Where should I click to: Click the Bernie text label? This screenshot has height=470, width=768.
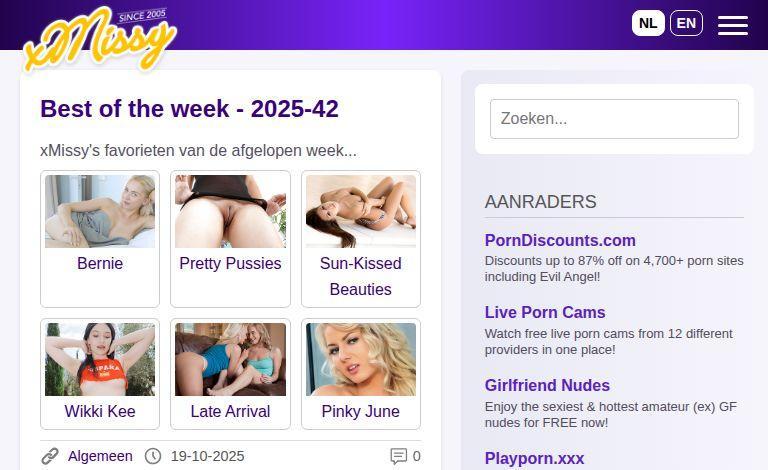click(x=100, y=263)
